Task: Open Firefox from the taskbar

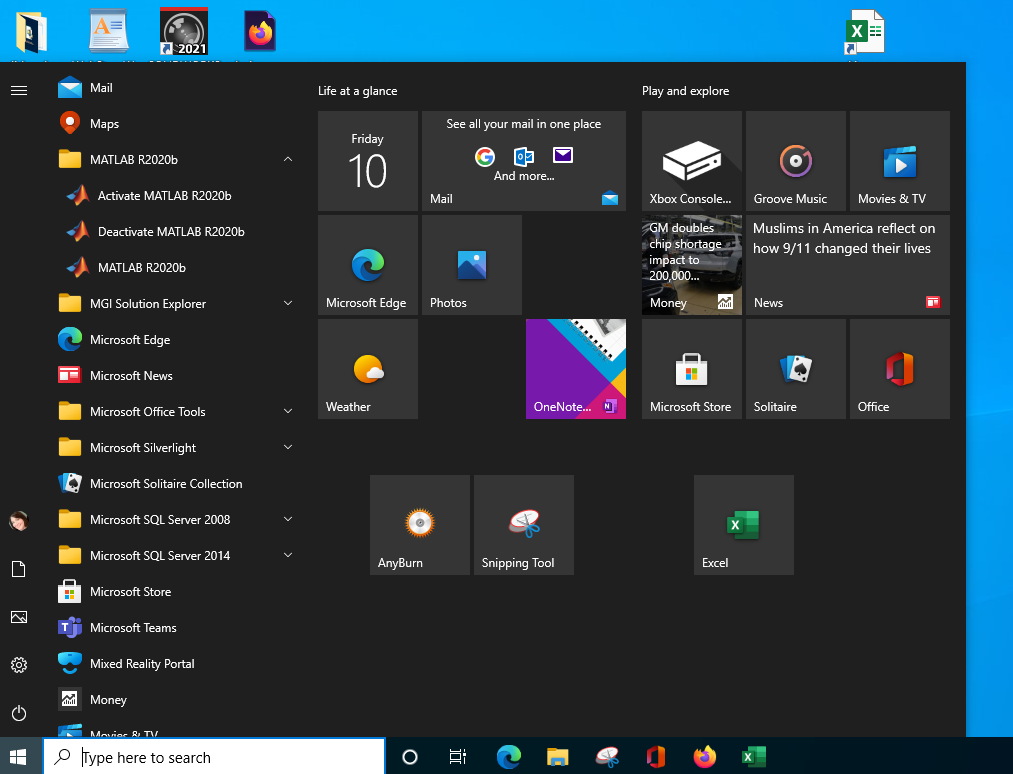Action: click(705, 757)
